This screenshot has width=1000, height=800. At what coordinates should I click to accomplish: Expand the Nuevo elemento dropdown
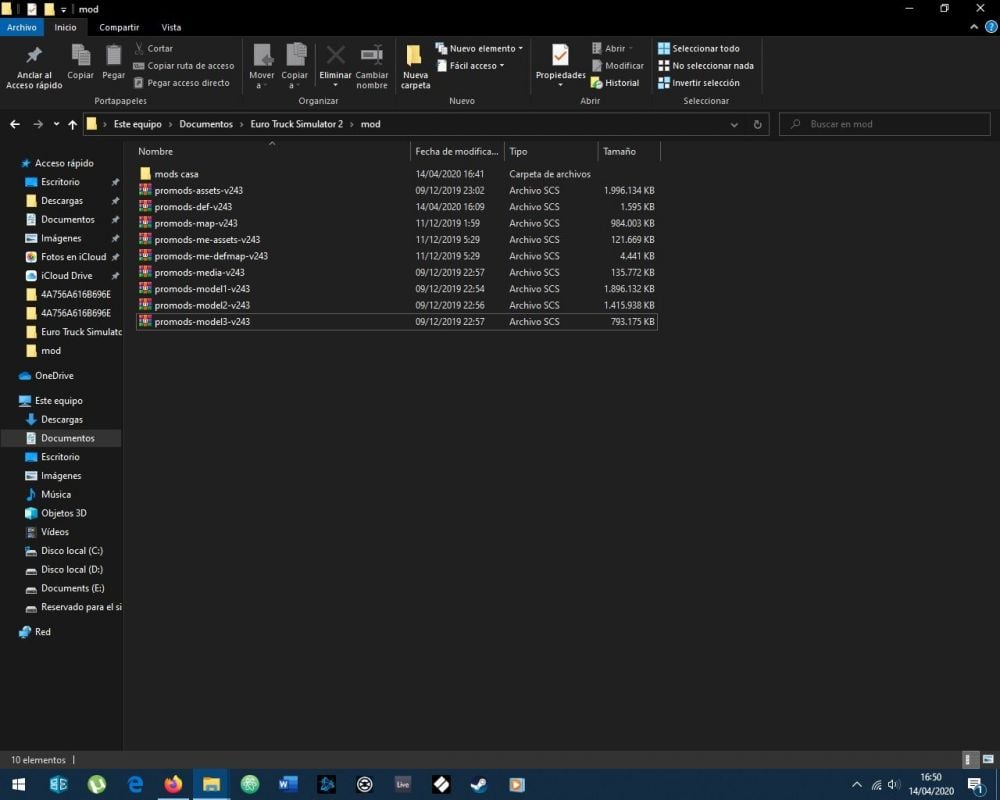(x=479, y=48)
